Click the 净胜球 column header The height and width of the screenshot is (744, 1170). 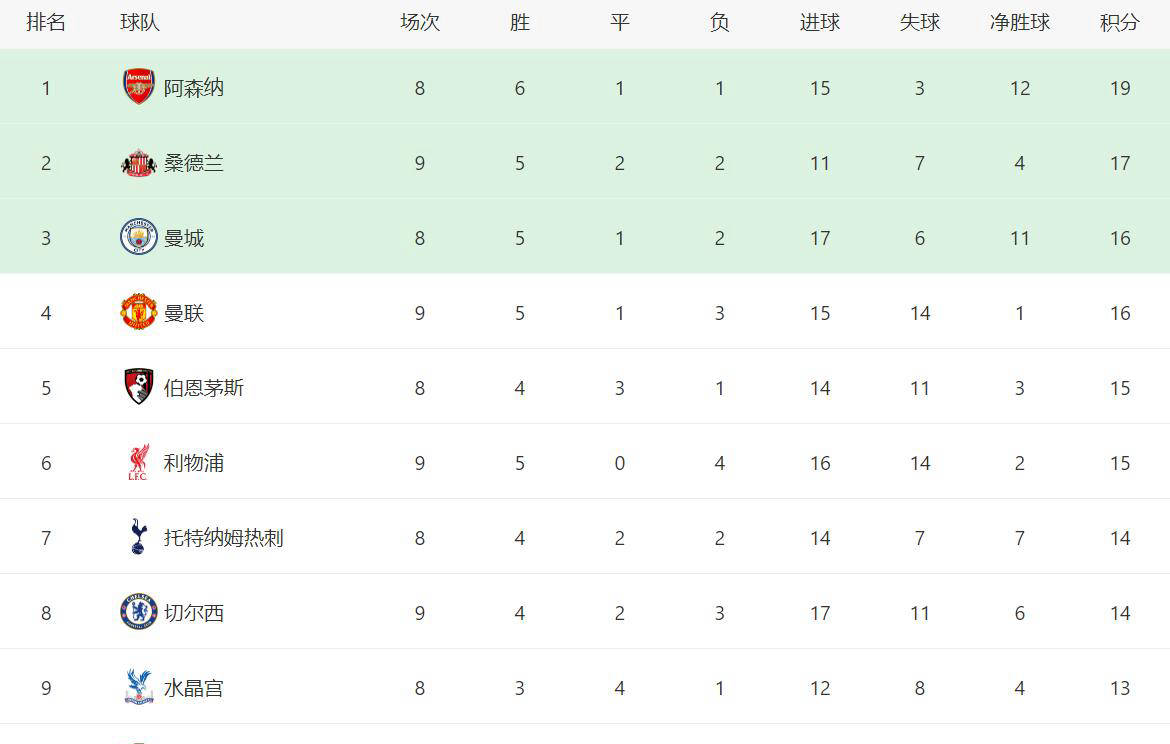tap(1020, 23)
